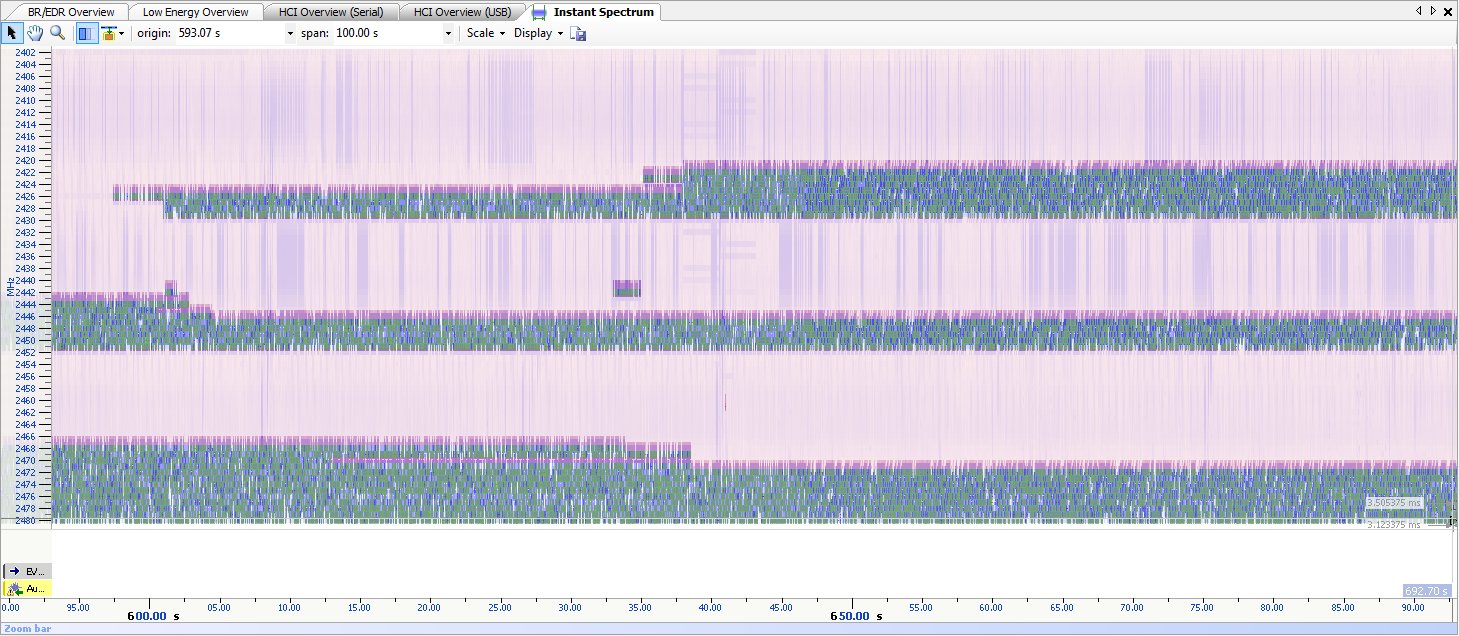Click the marker tool icon
The image size is (1459, 636).
108,33
